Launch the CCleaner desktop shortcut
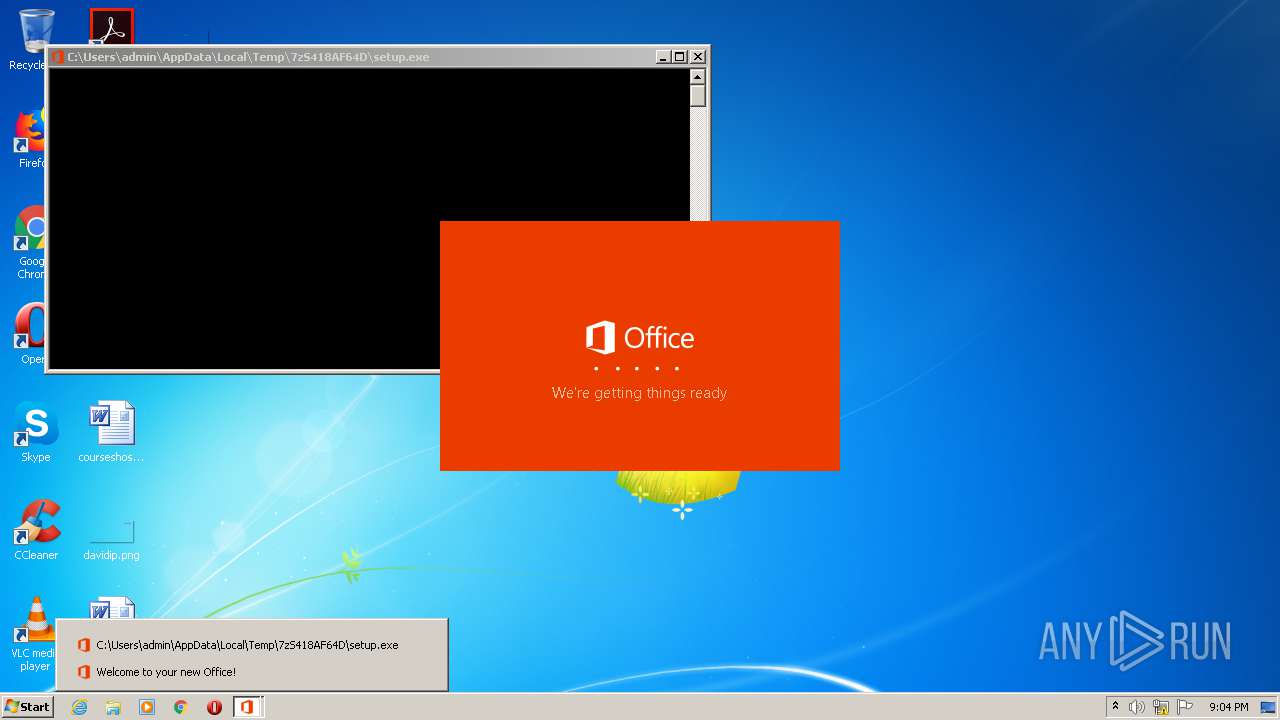1280x720 pixels. coord(36,531)
